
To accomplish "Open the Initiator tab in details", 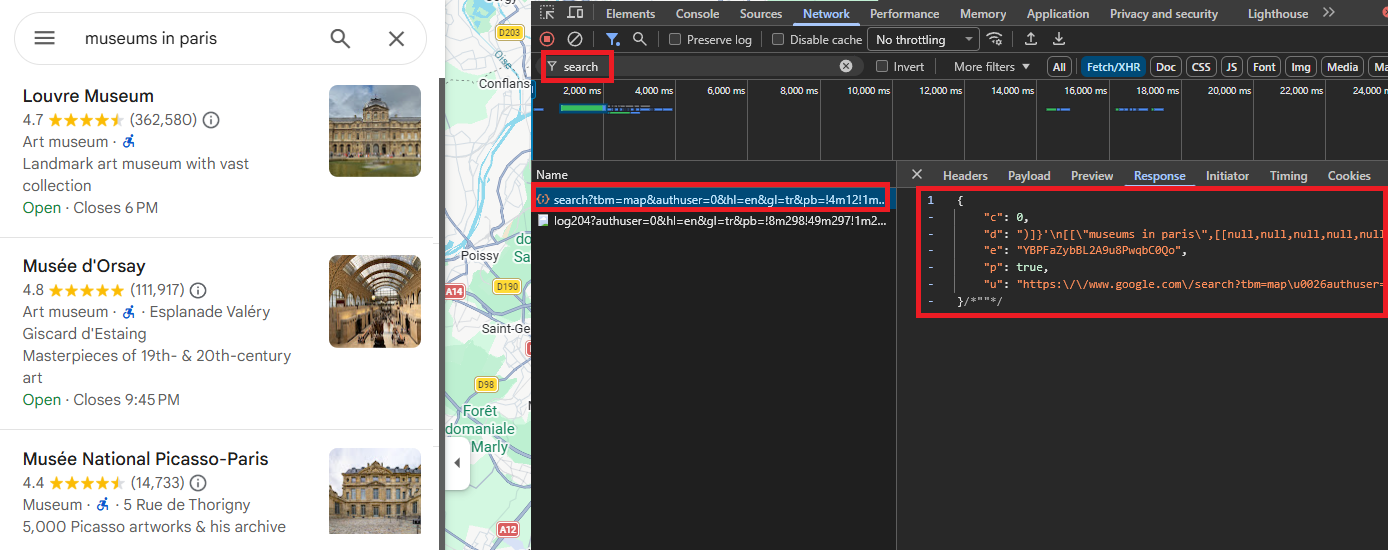I will point(1227,176).
